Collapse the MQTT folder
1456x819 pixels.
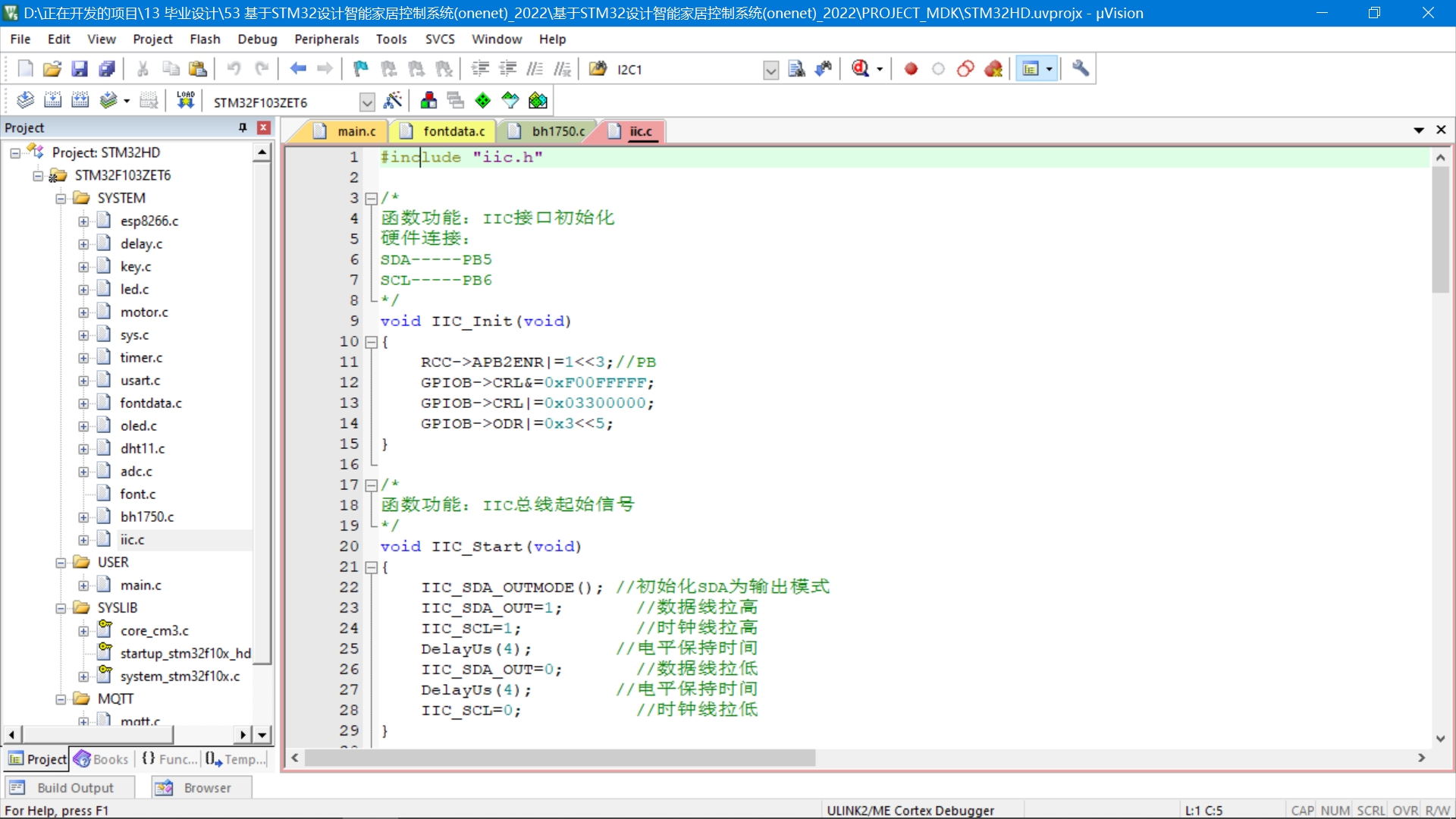[61, 699]
